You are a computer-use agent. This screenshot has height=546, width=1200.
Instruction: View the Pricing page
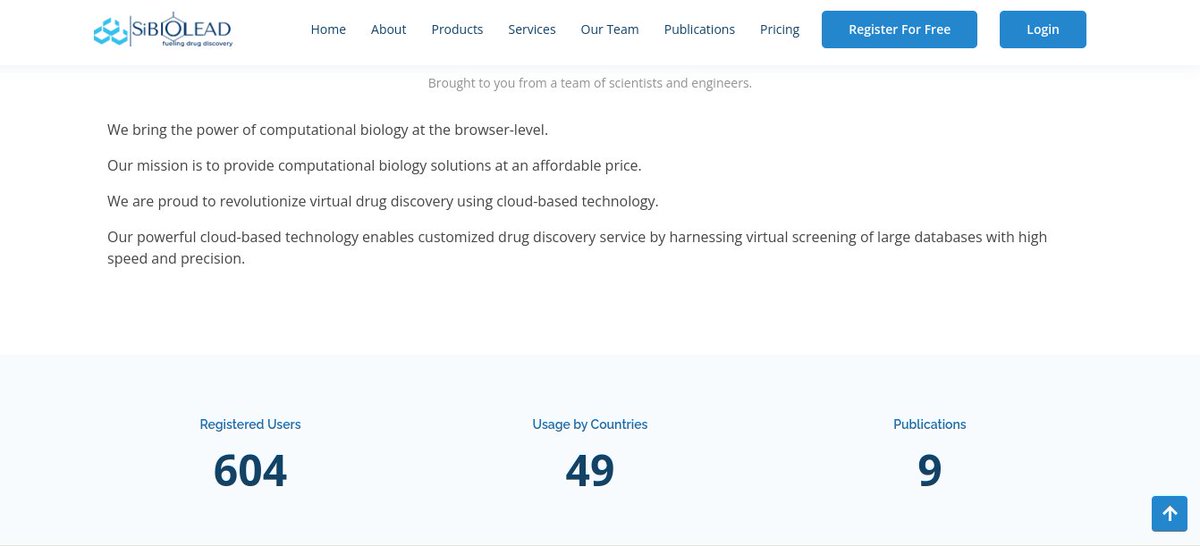(780, 29)
